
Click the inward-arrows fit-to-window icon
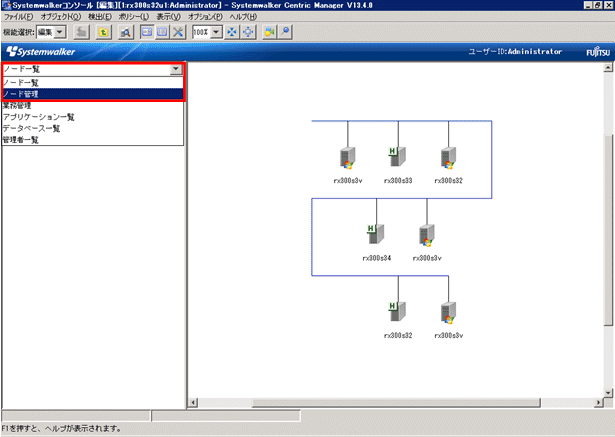[232, 32]
